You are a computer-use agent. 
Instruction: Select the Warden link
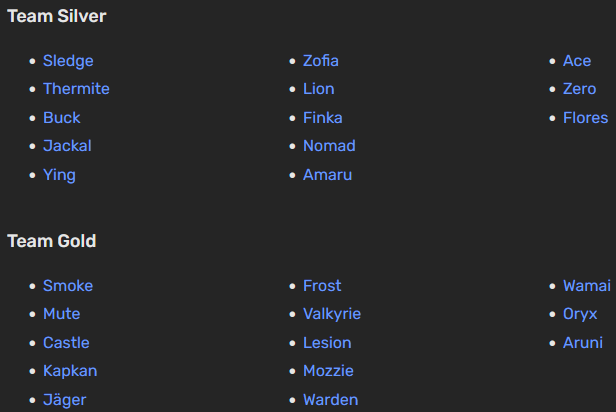(x=330, y=400)
